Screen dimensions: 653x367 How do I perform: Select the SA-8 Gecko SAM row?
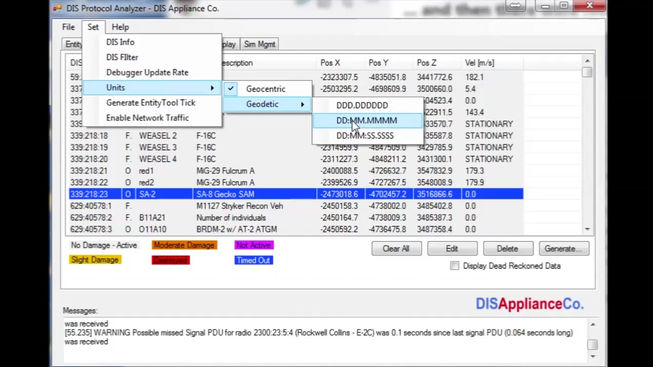pos(296,194)
